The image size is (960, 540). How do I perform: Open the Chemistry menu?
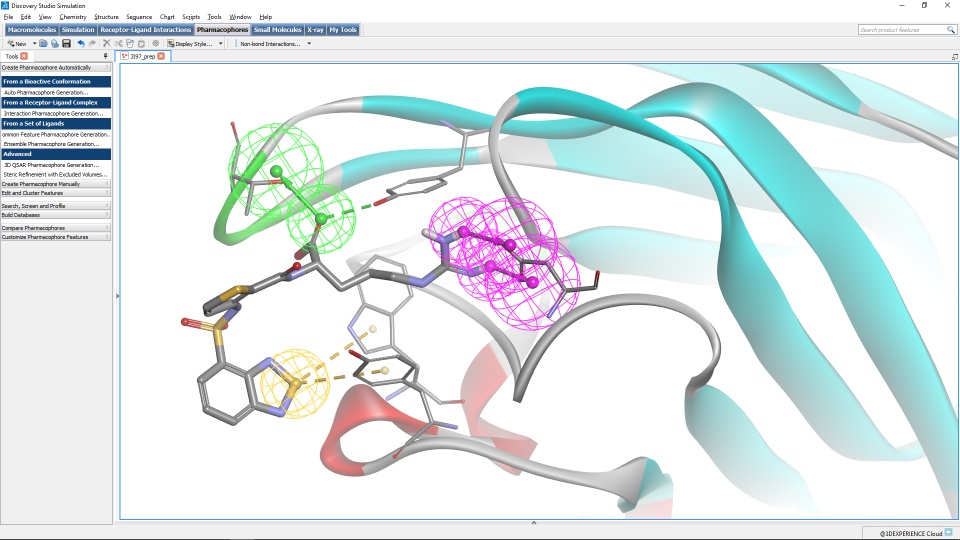73,17
